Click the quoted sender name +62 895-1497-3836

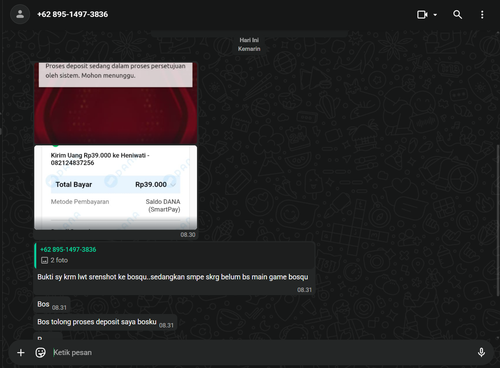pos(68,249)
